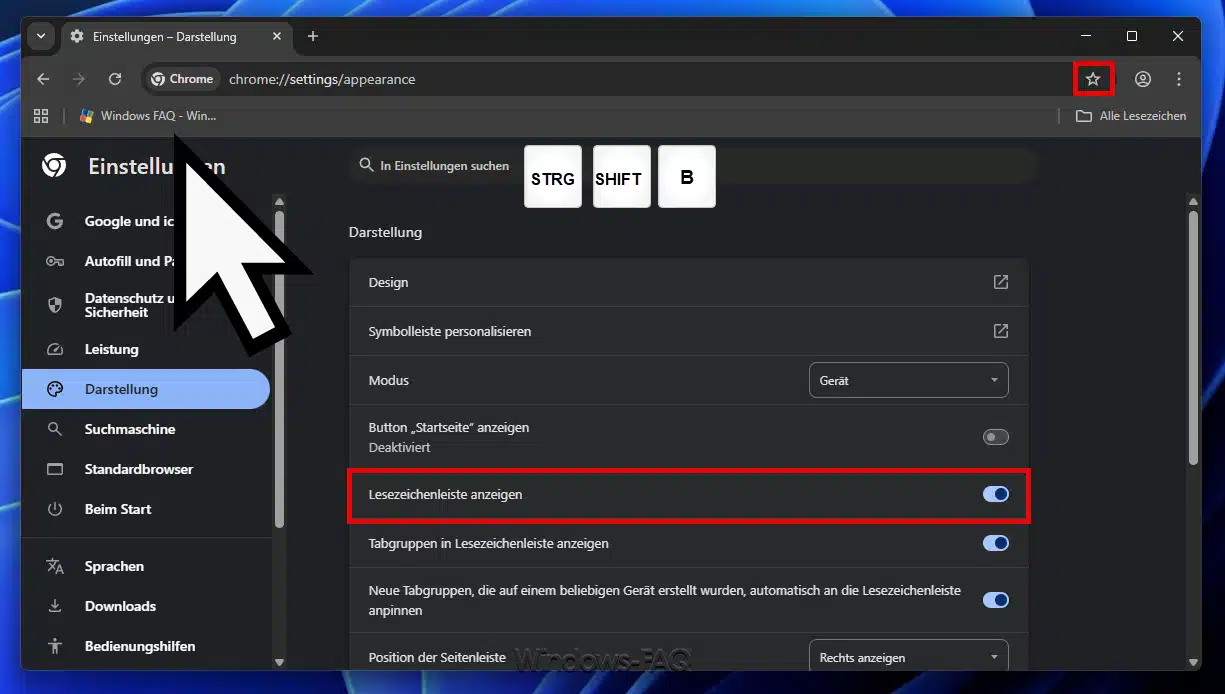Expand the Modus dropdown showing Gerät
The image size is (1225, 694).
tap(908, 380)
